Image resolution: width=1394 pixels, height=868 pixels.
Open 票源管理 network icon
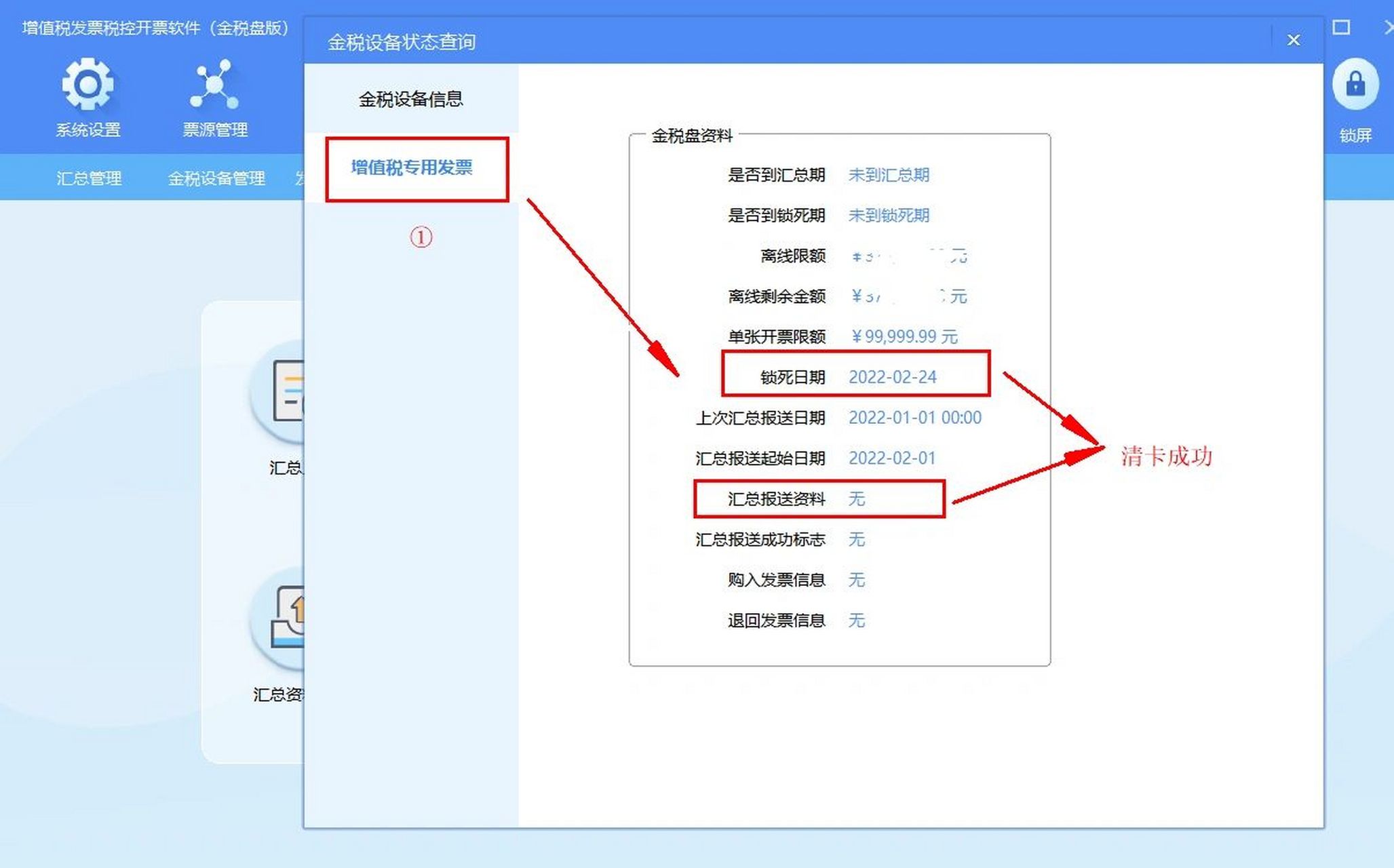point(214,85)
